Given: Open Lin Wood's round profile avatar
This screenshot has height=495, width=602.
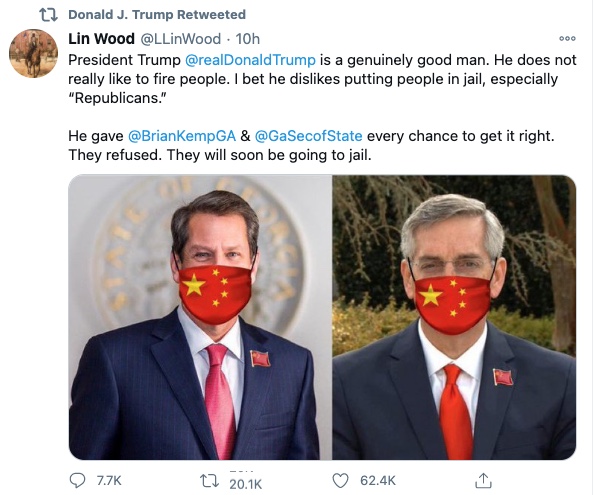Looking at the screenshot, I should click(33, 53).
